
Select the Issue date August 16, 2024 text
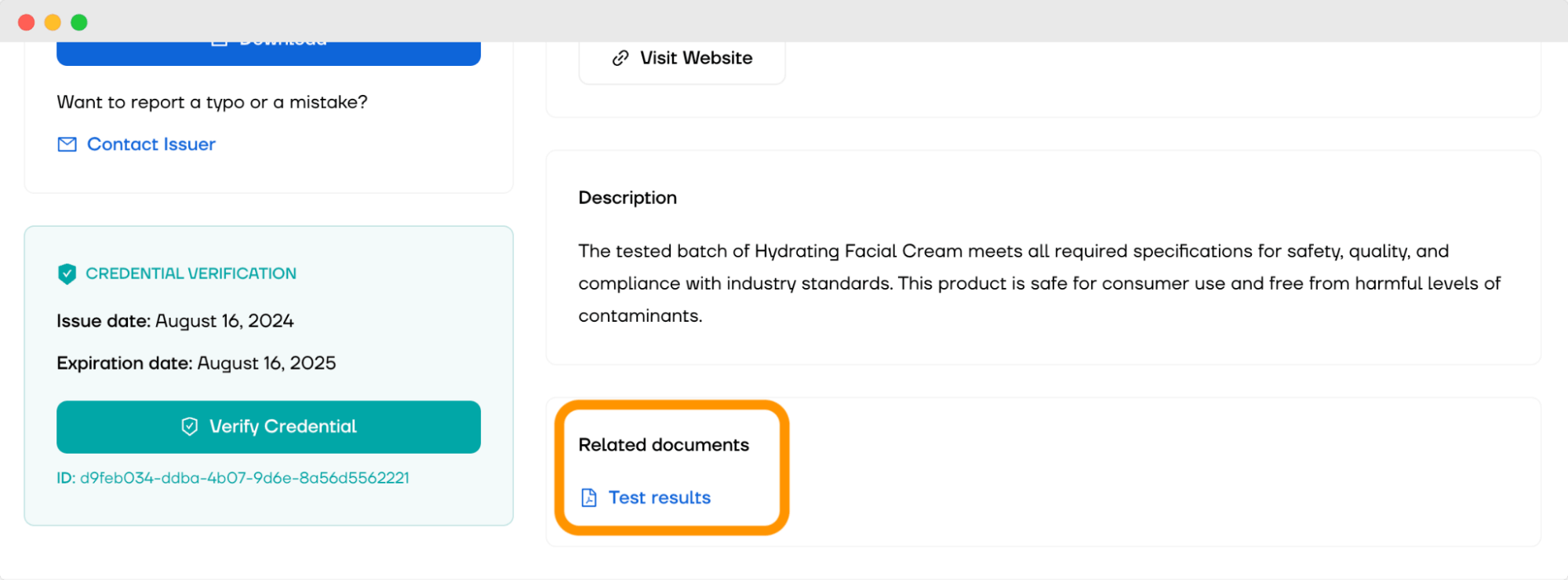pyautogui.click(x=175, y=321)
